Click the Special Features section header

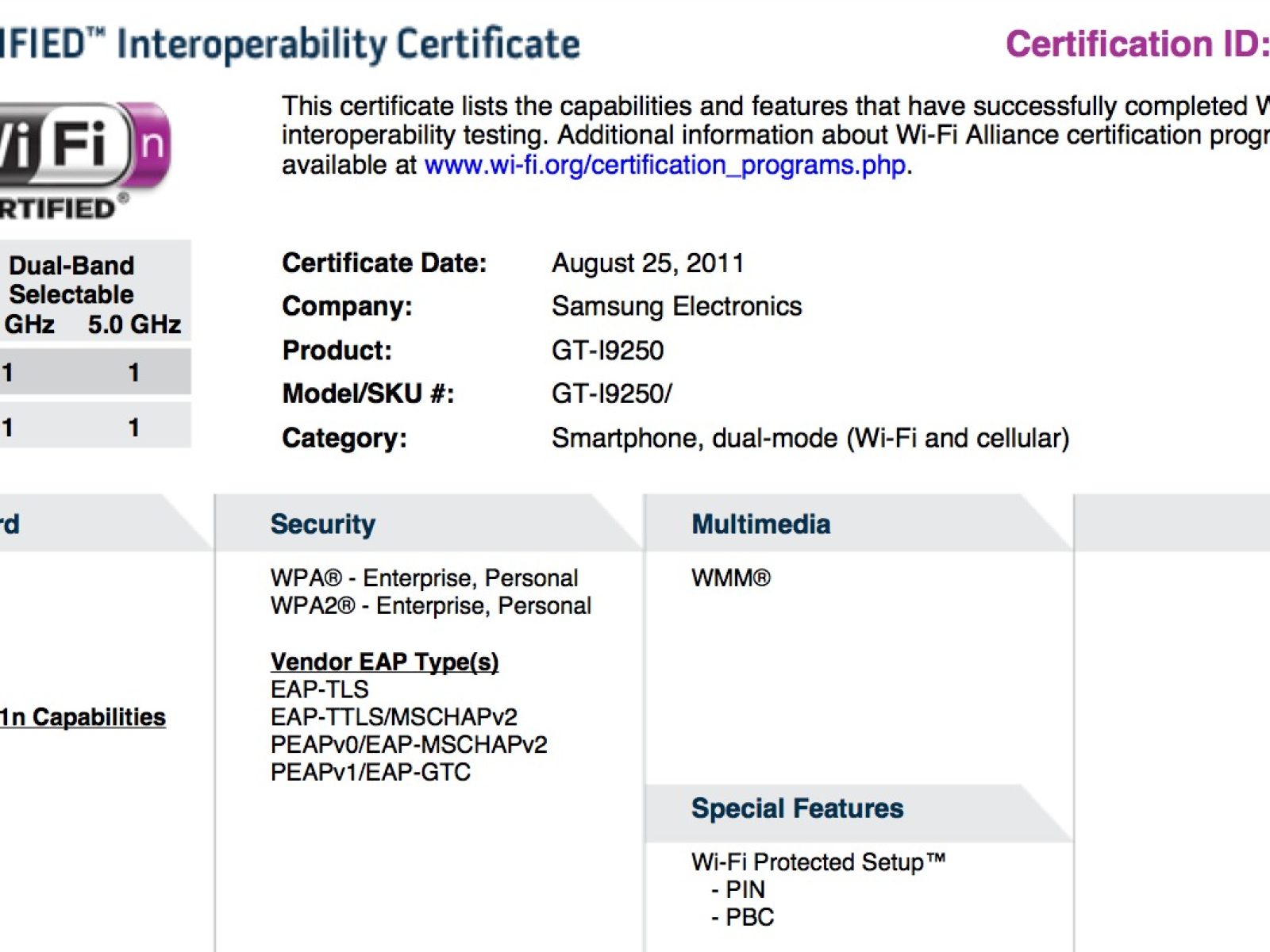coord(797,808)
